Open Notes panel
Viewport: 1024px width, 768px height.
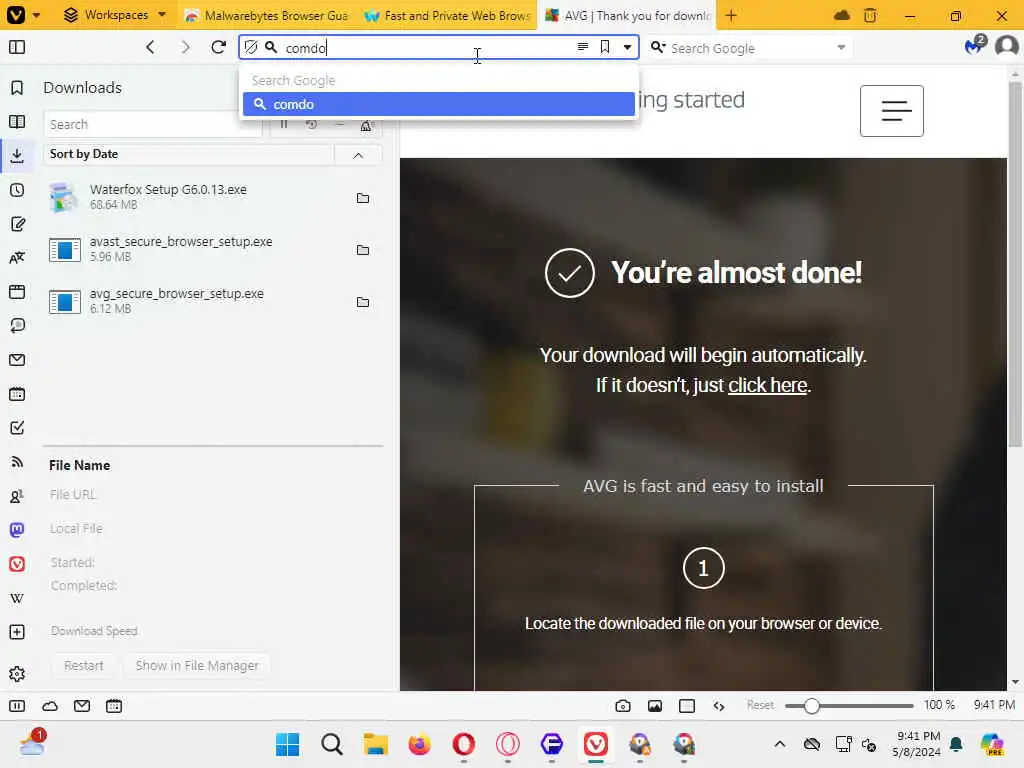tap(17, 224)
